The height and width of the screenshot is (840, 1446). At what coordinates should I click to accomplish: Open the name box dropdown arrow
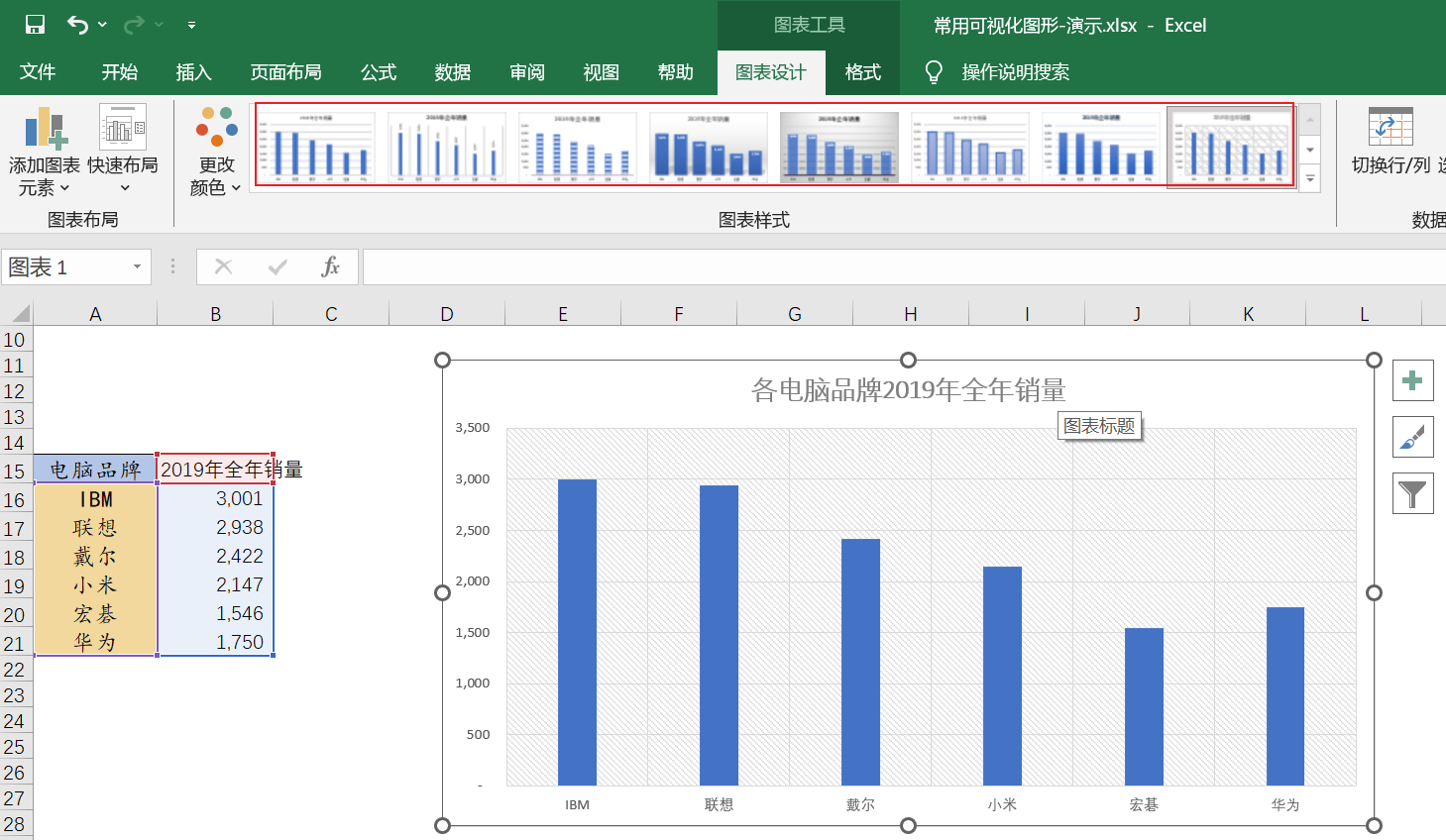point(137,267)
